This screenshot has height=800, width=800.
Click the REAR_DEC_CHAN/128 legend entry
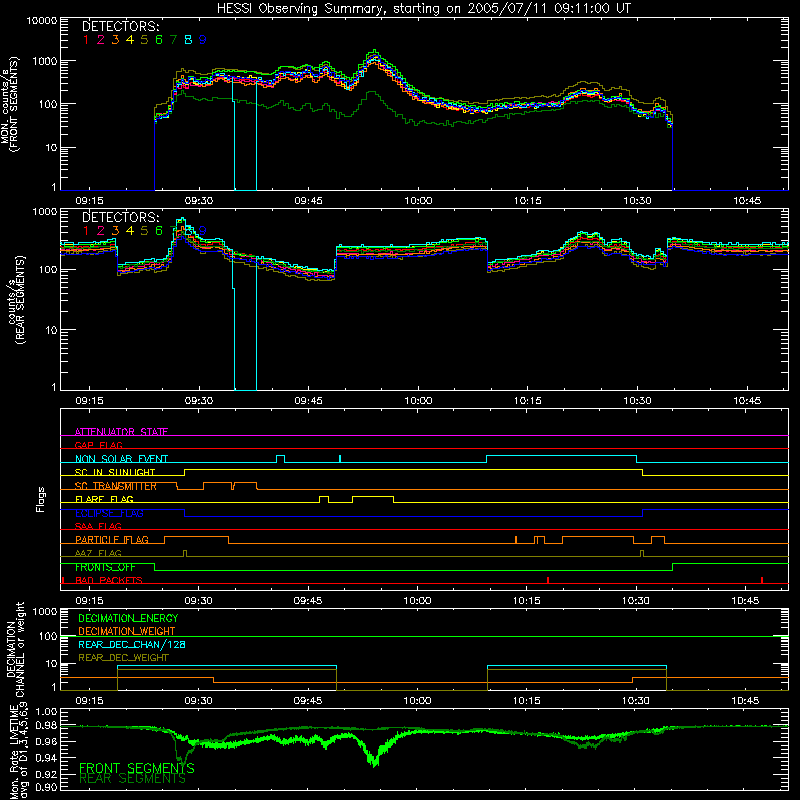[132, 644]
